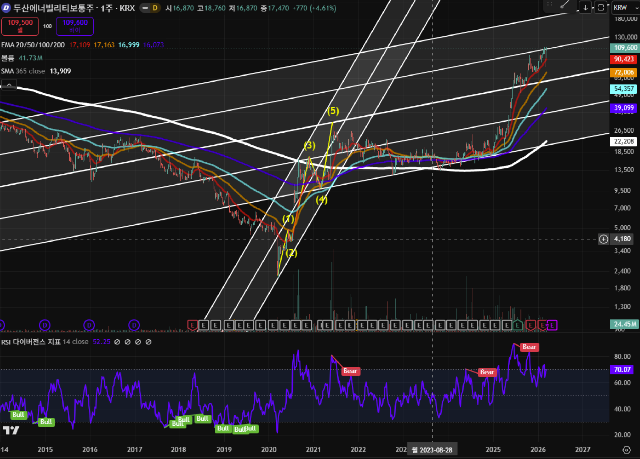Click the Bear label near 2021 on RSI
Screen dimensions: 640x459
[350, 371]
